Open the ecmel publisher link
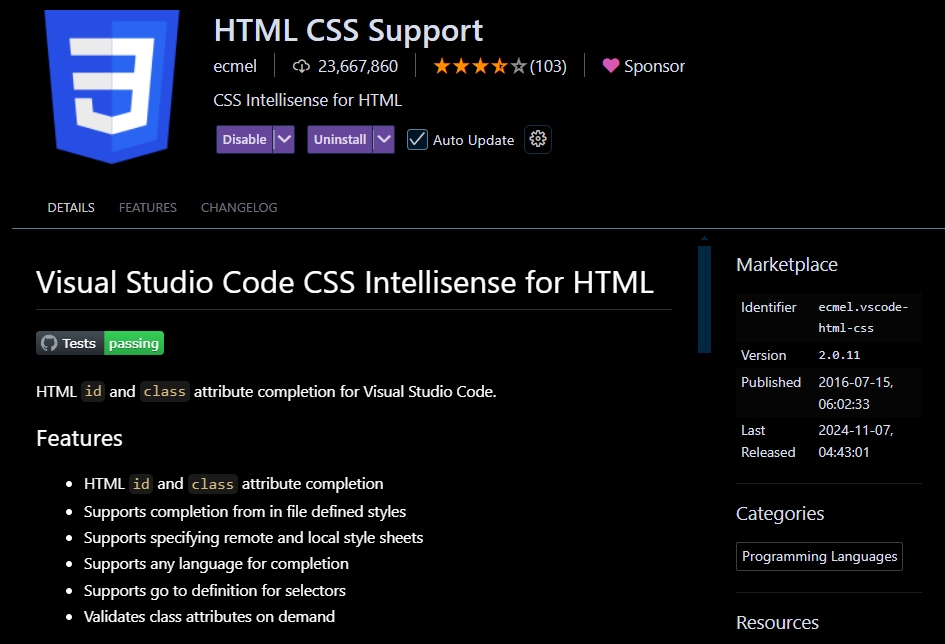The image size is (945, 644). click(x=235, y=66)
